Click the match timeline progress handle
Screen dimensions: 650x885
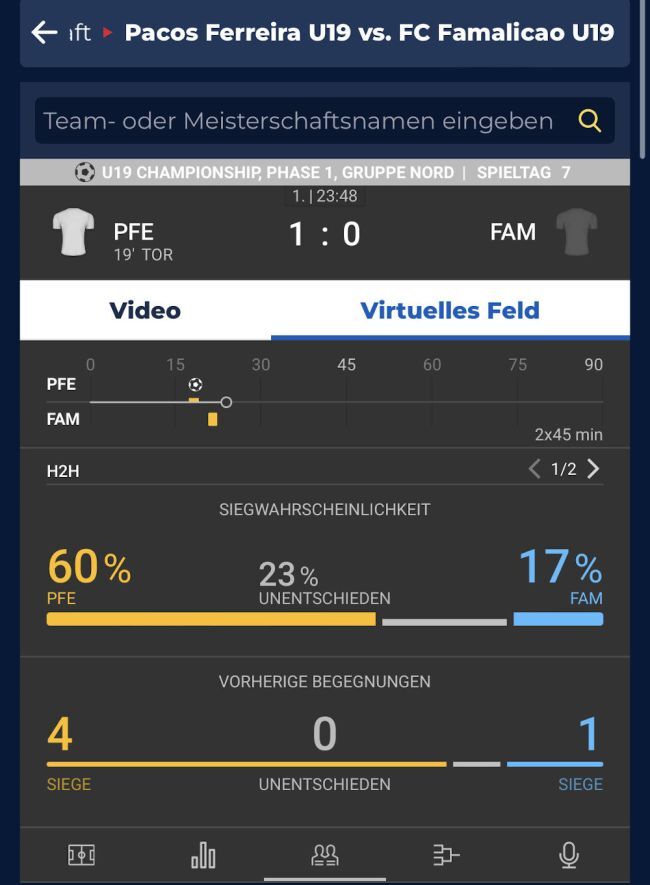pyautogui.click(x=226, y=402)
